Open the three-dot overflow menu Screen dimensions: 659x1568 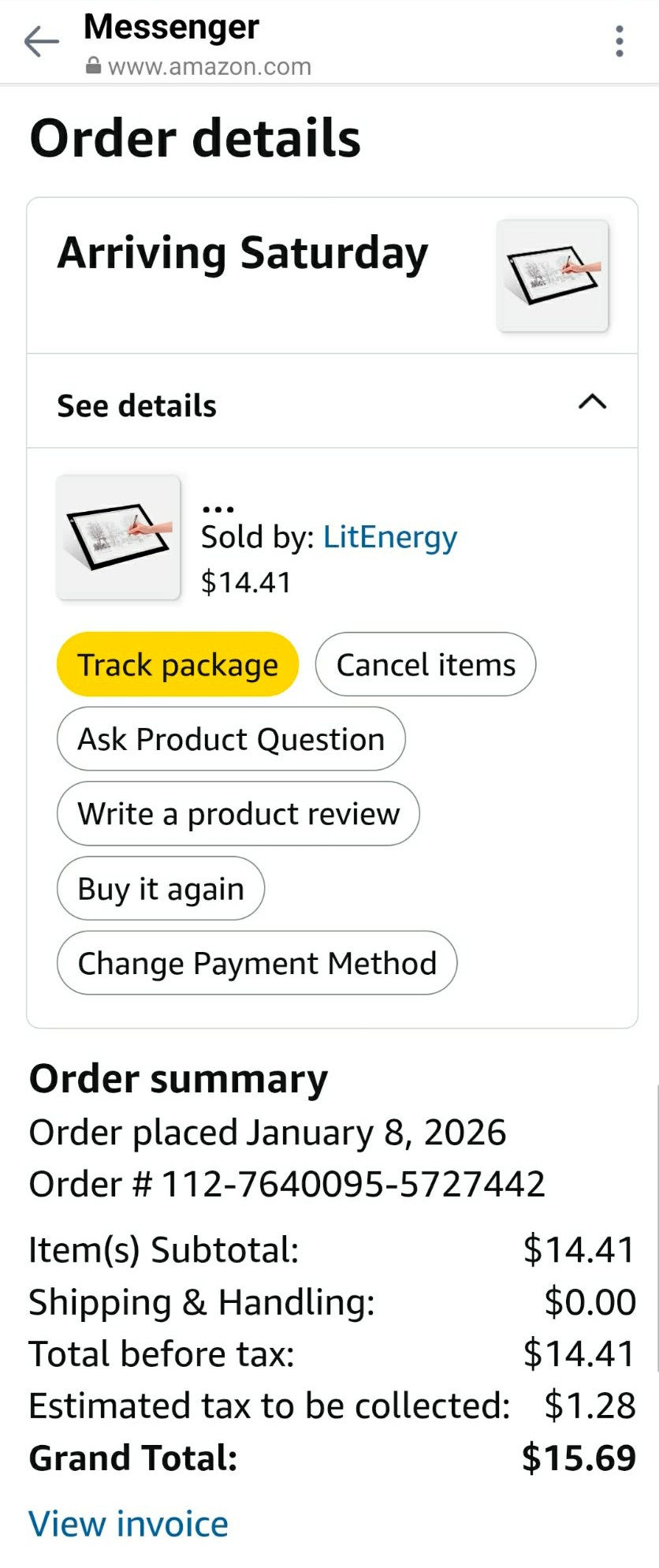click(620, 41)
